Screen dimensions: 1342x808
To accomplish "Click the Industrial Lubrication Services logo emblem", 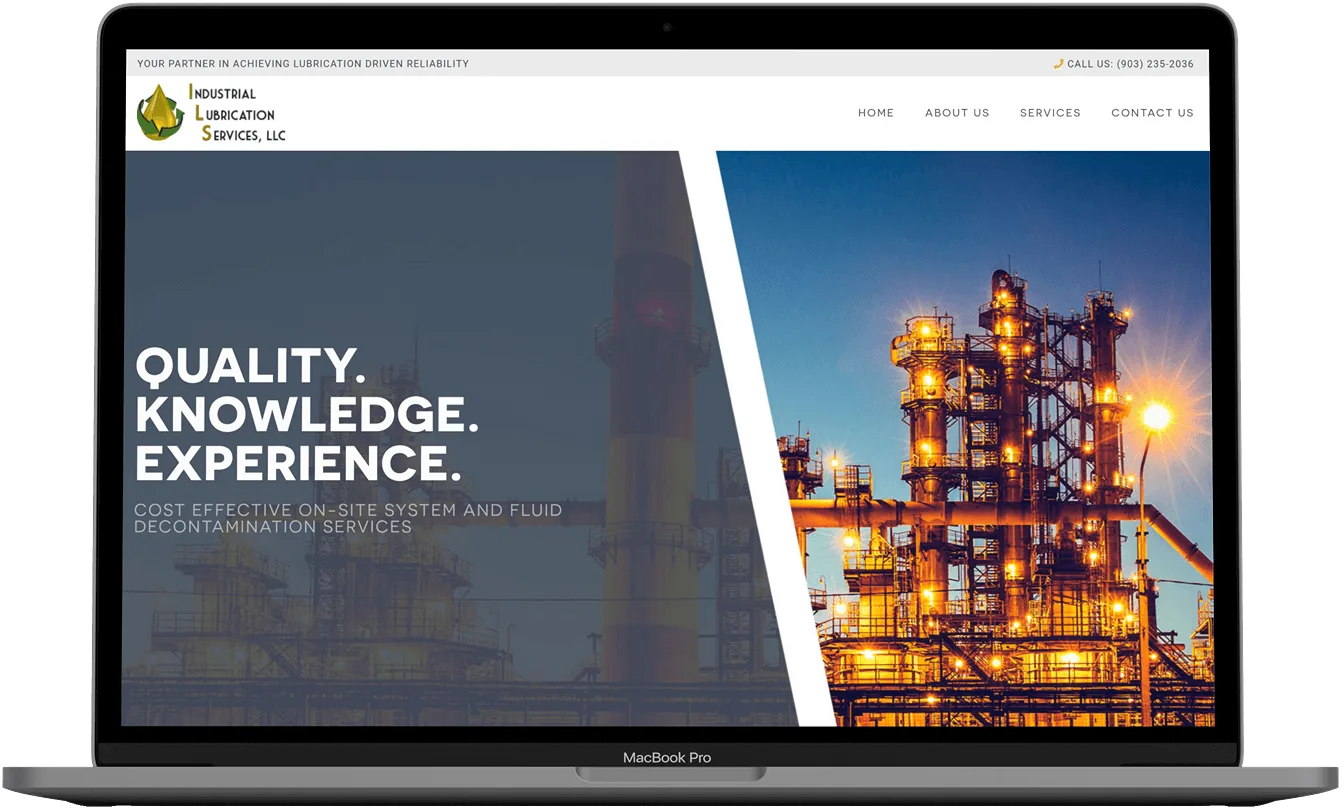I will click(160, 113).
